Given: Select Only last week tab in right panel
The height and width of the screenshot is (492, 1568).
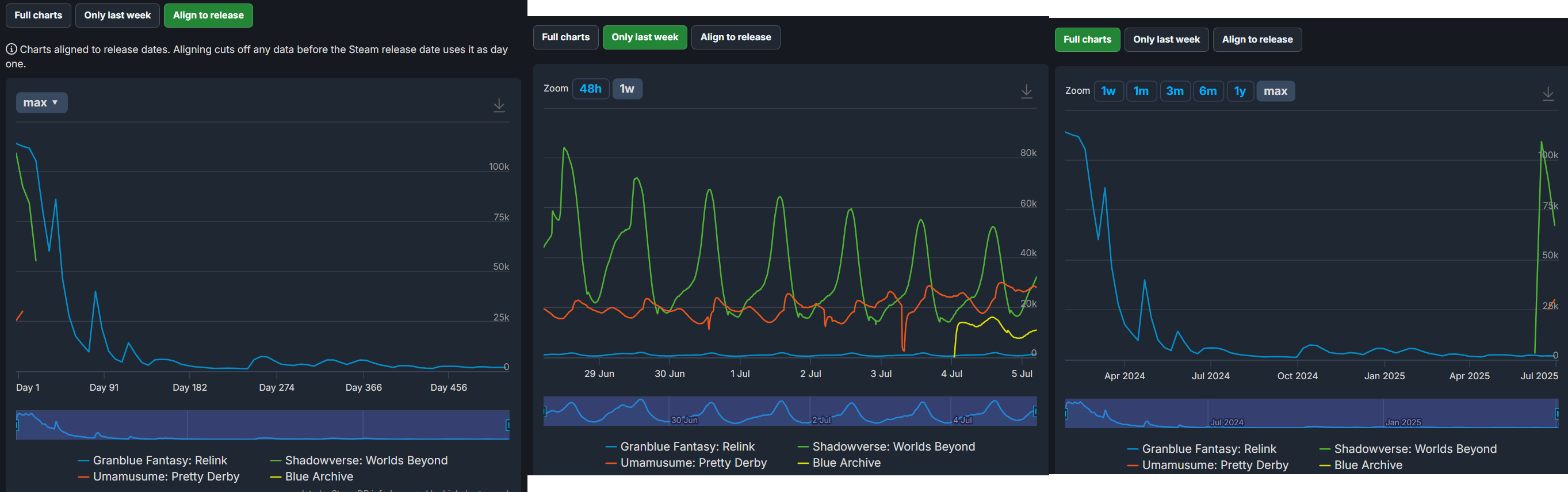Looking at the screenshot, I should (x=1167, y=40).
